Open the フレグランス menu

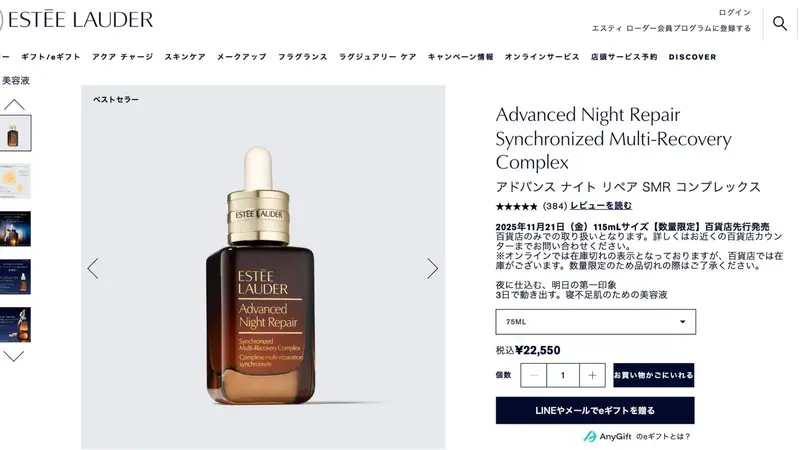pyautogui.click(x=303, y=57)
